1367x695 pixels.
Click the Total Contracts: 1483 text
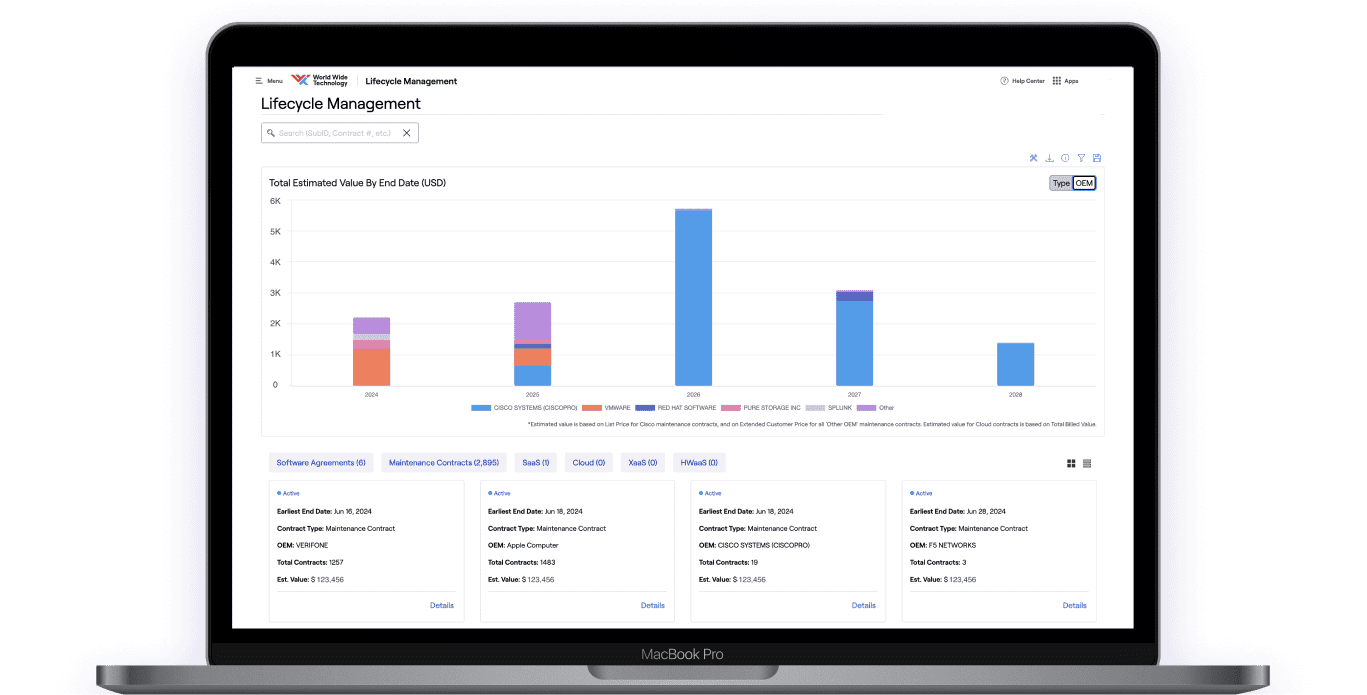click(522, 562)
